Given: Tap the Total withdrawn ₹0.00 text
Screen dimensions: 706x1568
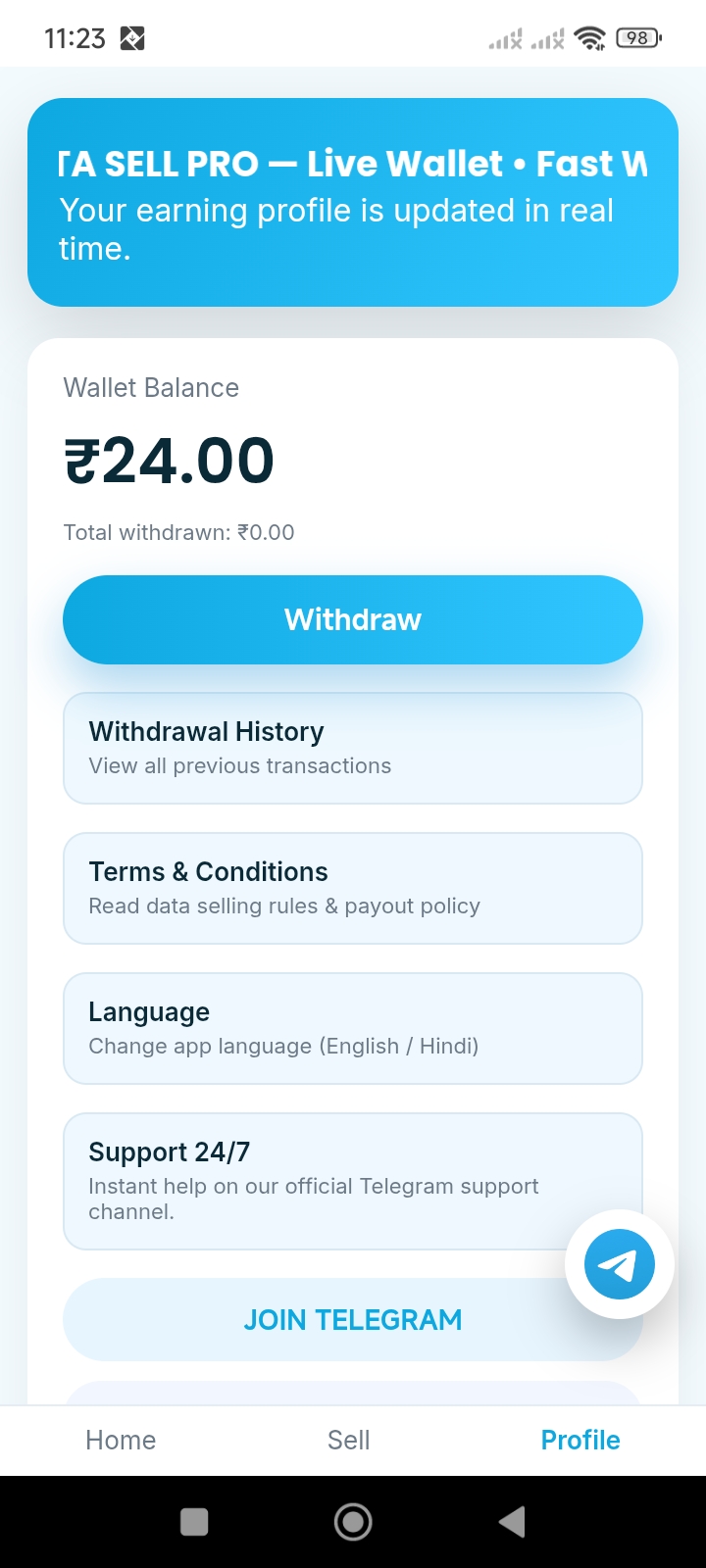Looking at the screenshot, I should click(x=178, y=532).
